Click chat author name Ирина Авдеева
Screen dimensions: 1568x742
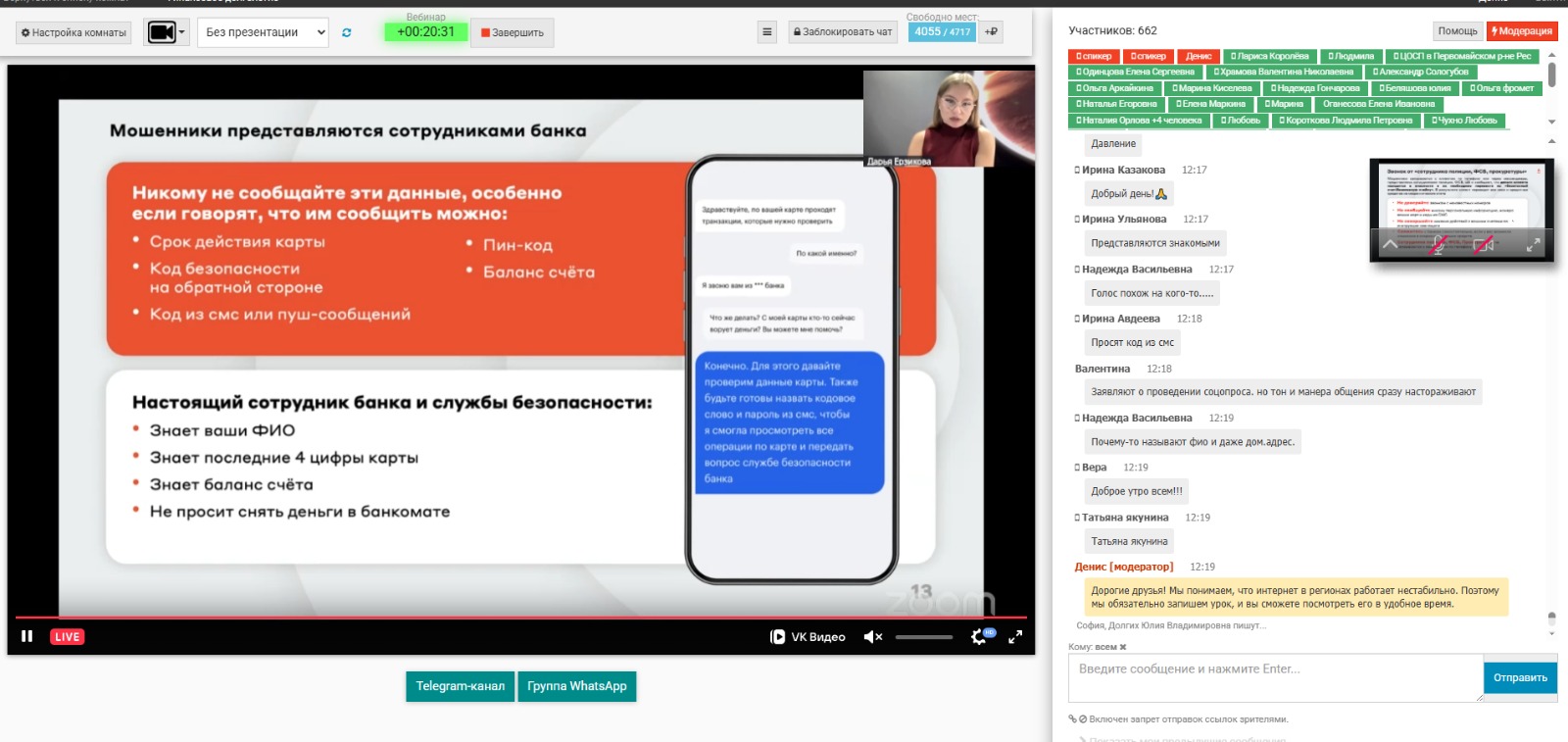[x=1120, y=319]
